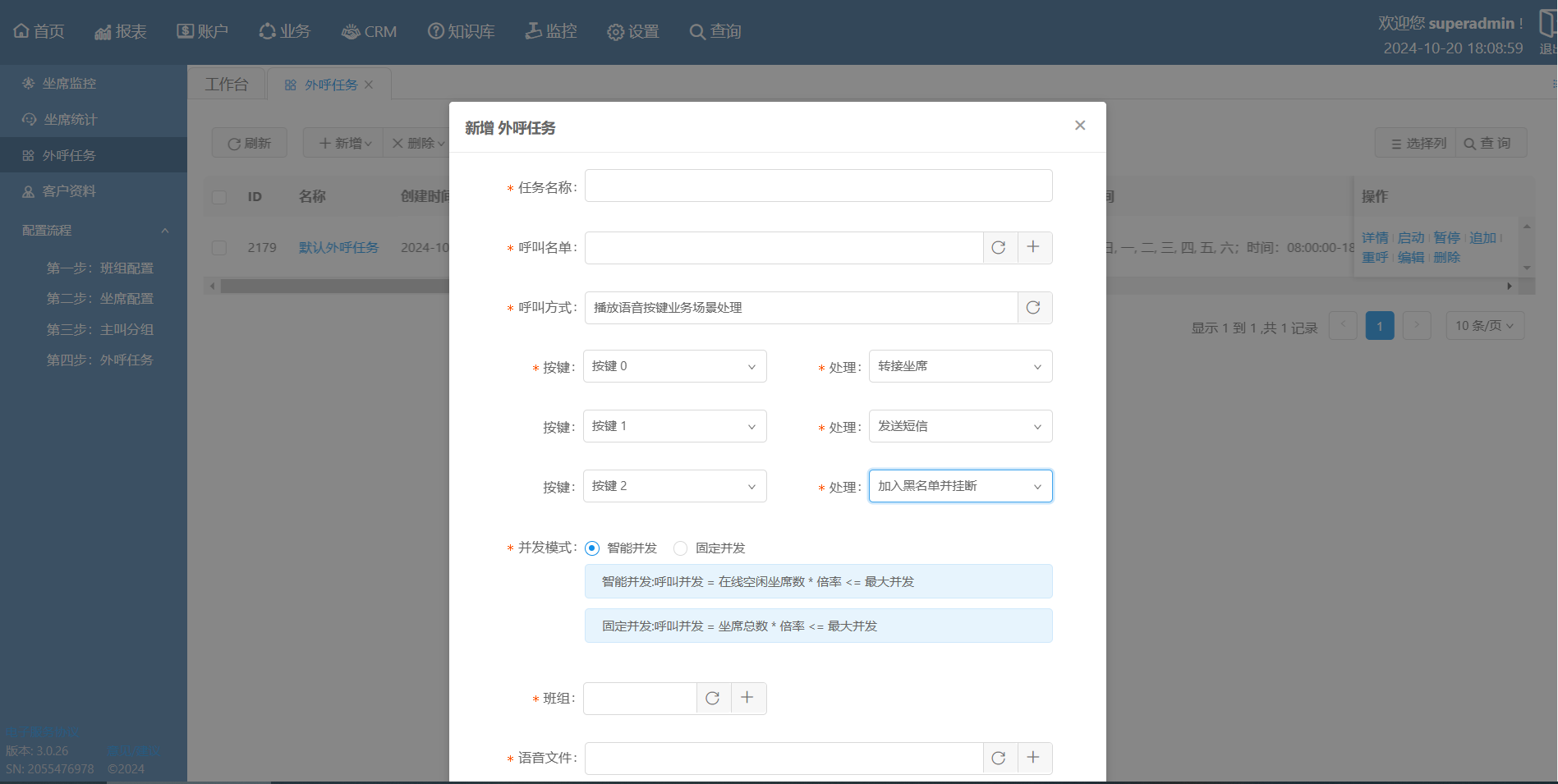
Task: Click the 刷新 button
Action: 250,143
